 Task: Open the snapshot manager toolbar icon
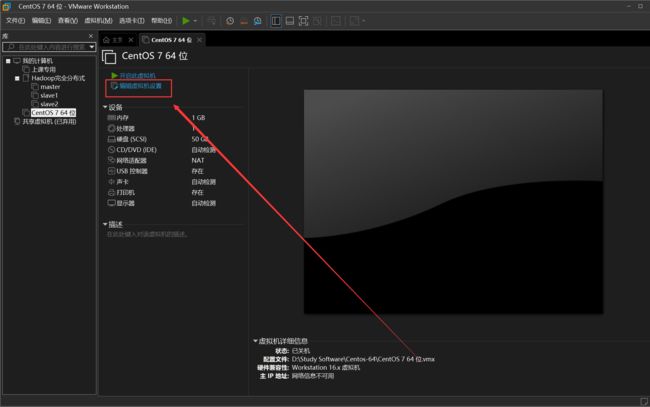coord(257,21)
